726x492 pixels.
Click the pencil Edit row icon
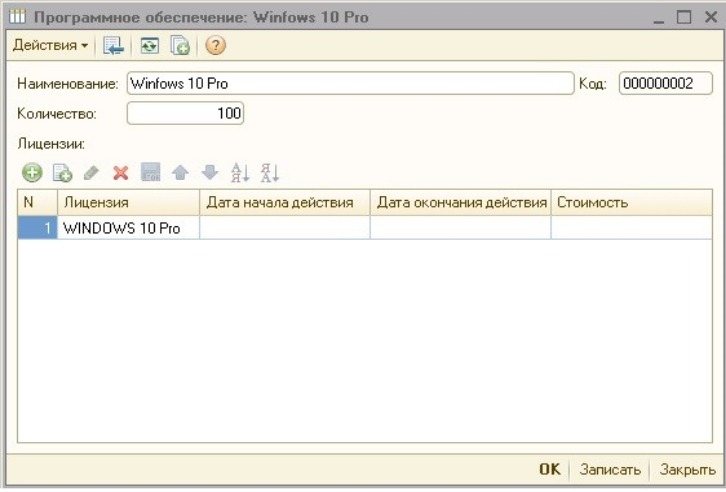(x=92, y=173)
